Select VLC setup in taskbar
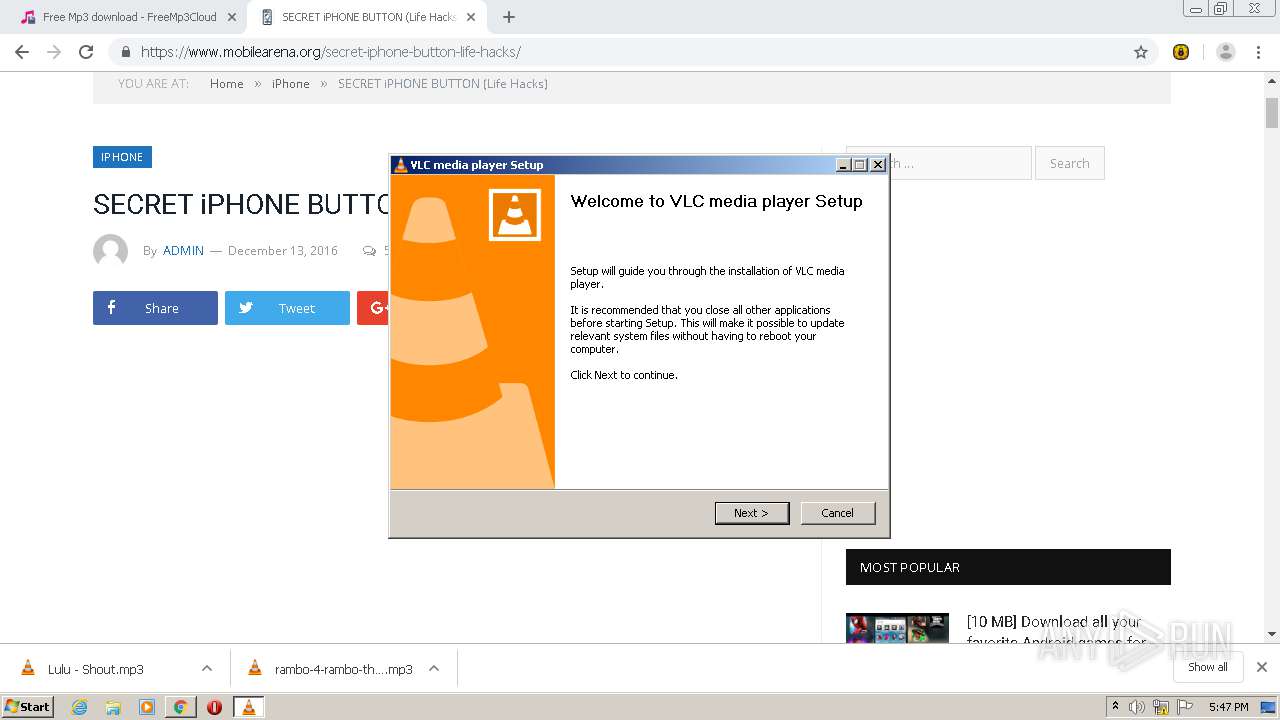 tap(249, 707)
